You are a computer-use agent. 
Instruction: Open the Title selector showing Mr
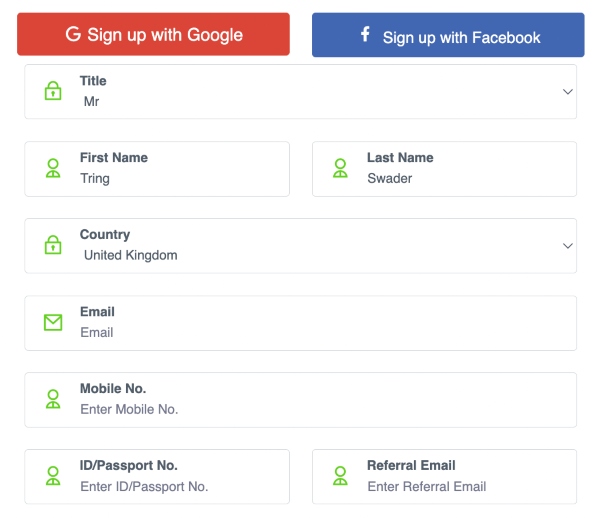pyautogui.click(x=300, y=92)
